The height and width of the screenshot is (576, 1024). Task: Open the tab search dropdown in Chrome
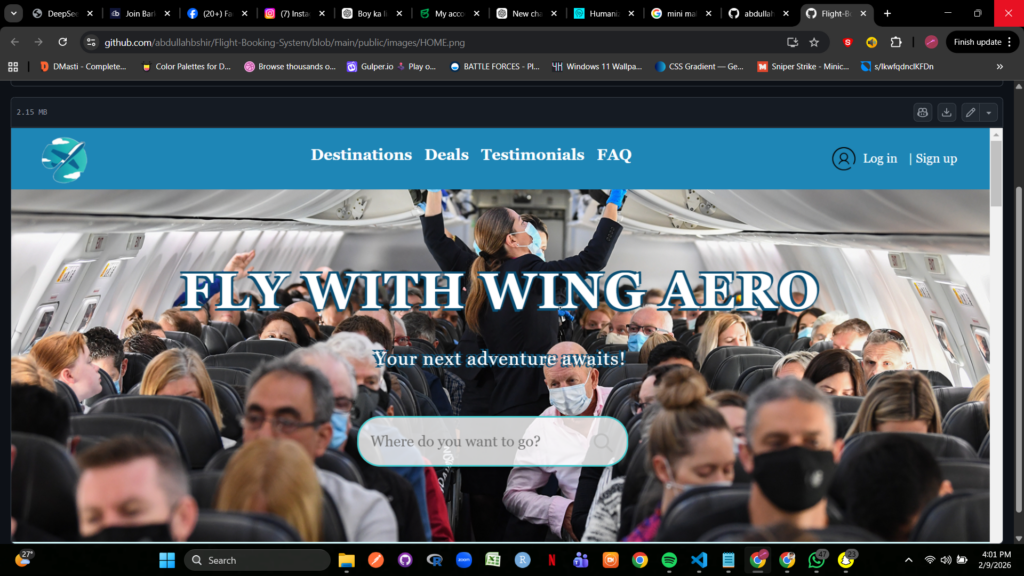click(x=13, y=13)
